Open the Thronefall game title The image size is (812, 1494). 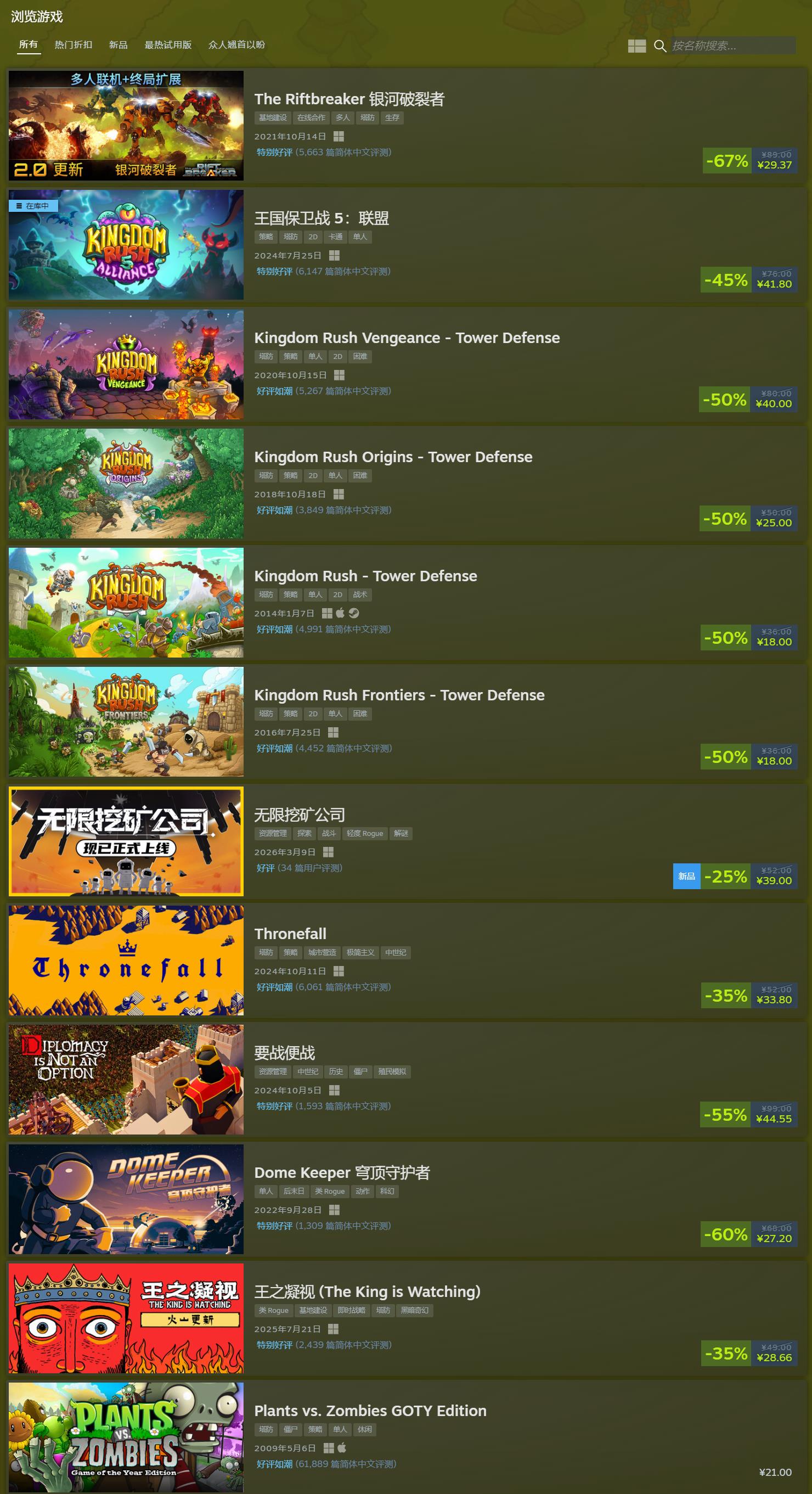(x=290, y=934)
